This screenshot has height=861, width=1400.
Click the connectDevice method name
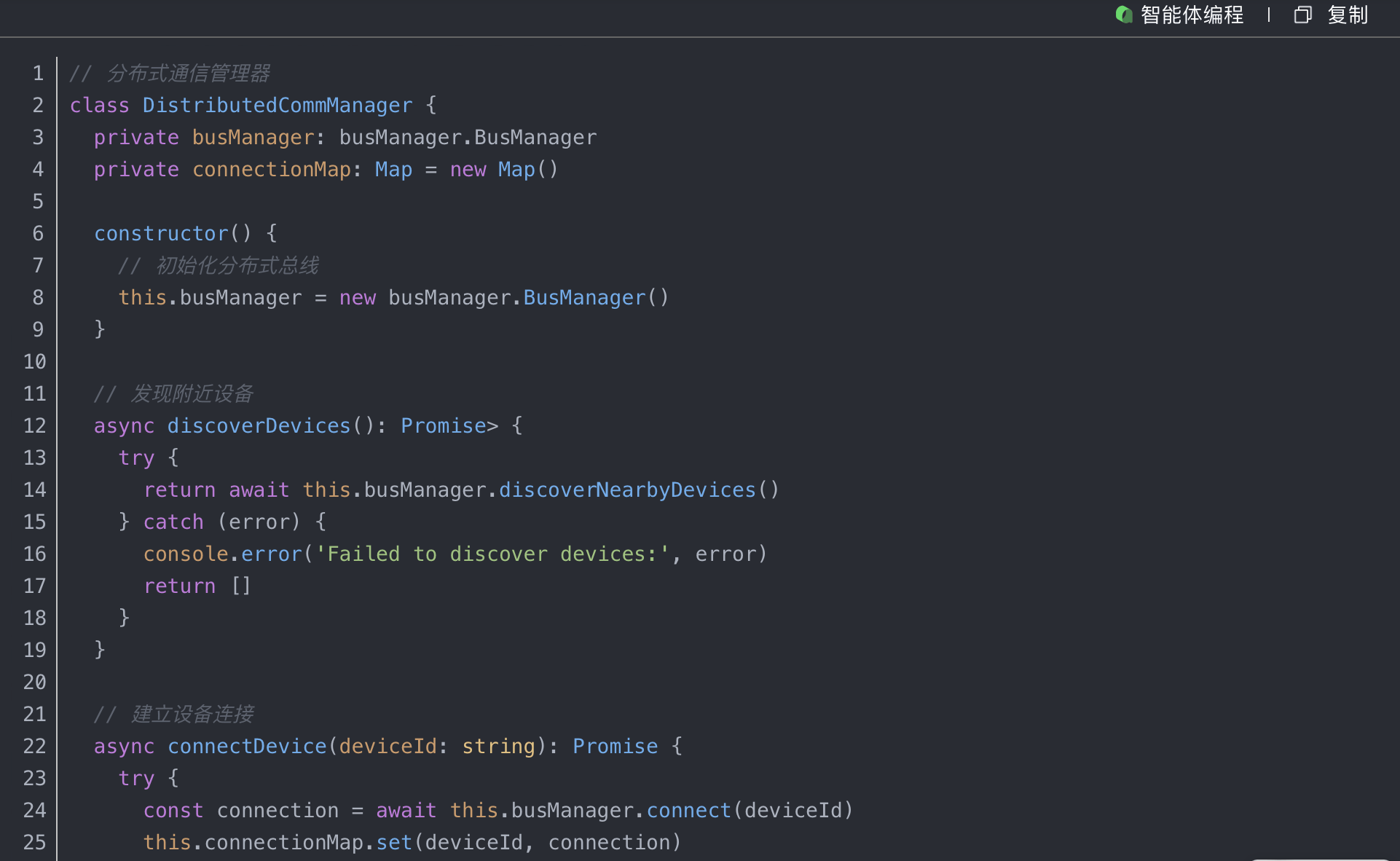[247, 747]
